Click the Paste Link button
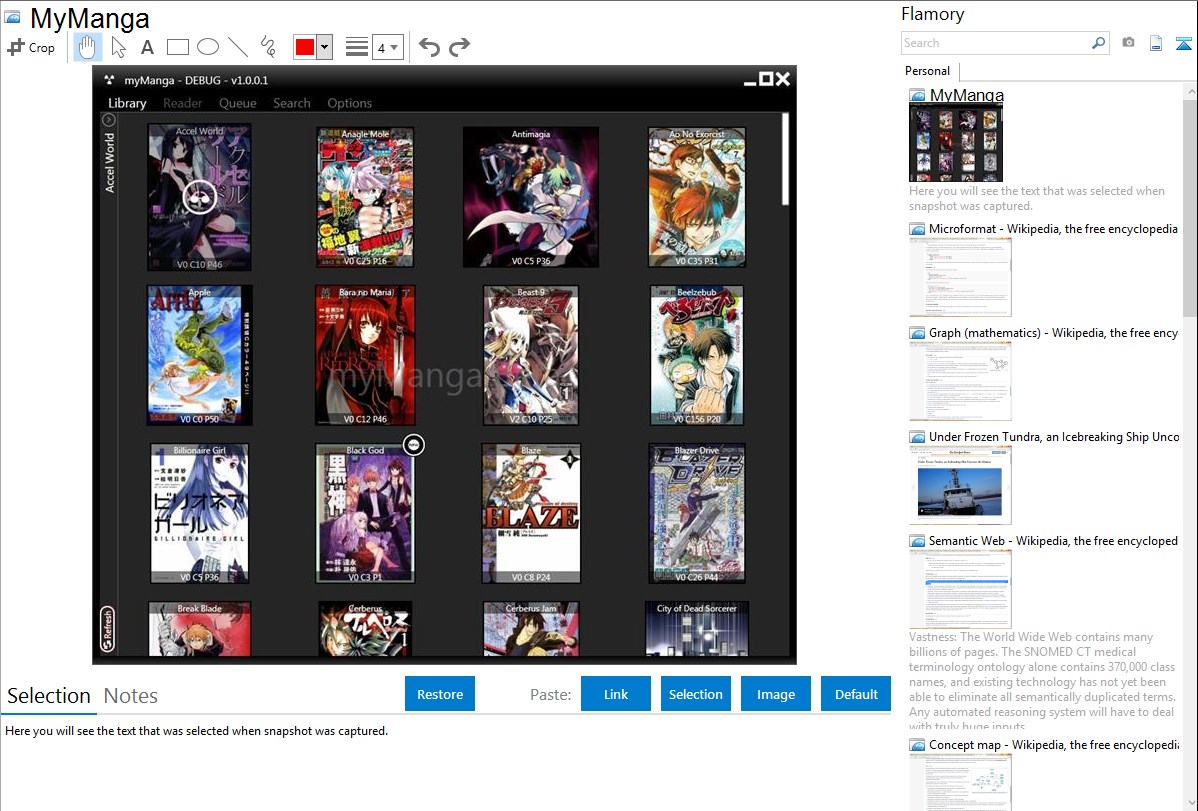This screenshot has width=1198, height=811. 616,694
